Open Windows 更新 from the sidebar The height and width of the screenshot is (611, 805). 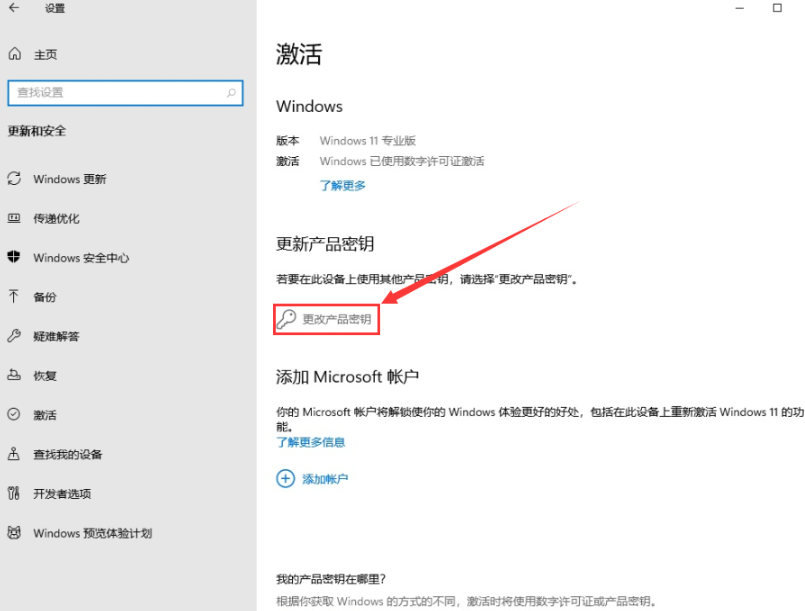69,179
